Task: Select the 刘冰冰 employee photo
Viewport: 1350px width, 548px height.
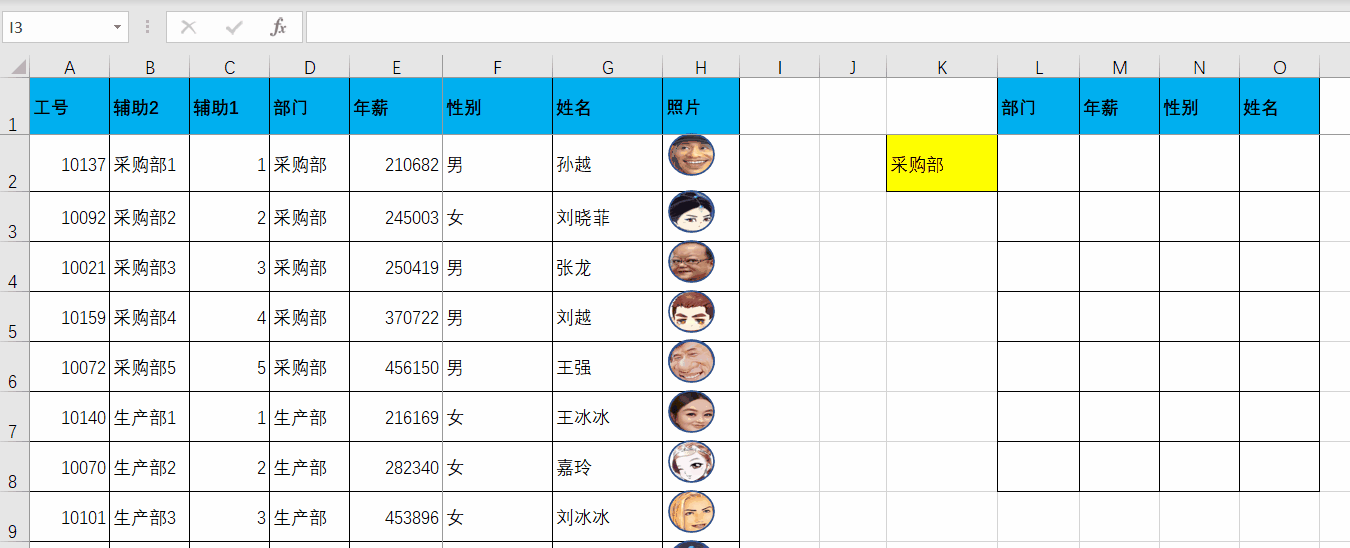Action: tap(691, 512)
